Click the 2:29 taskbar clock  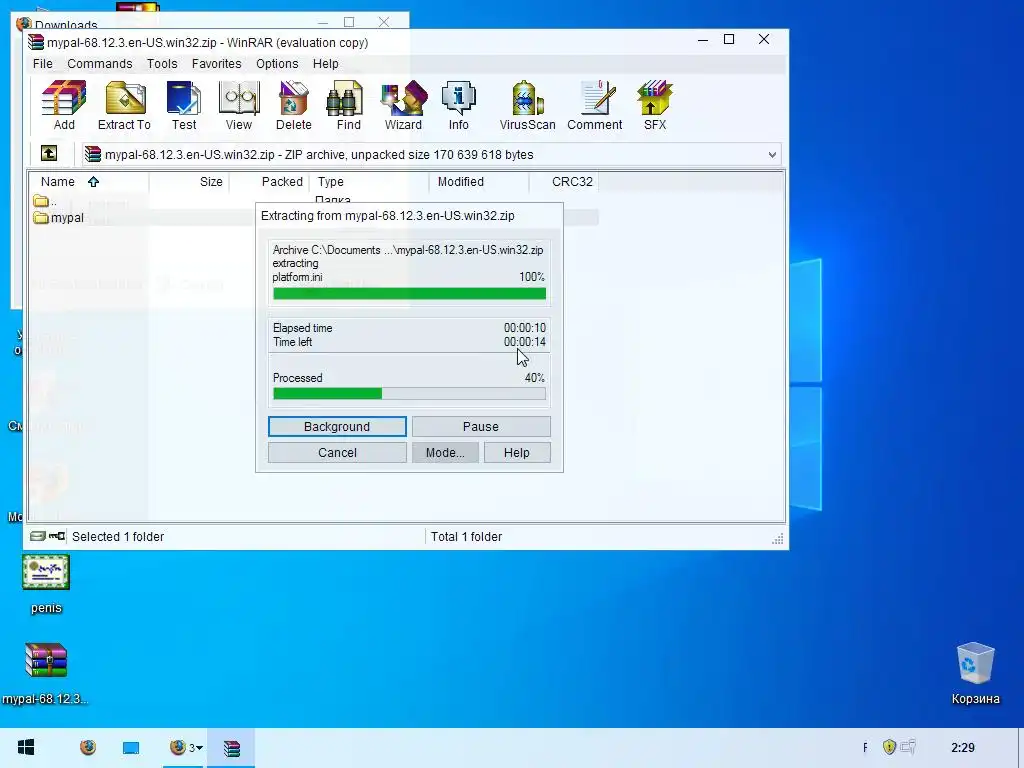963,748
